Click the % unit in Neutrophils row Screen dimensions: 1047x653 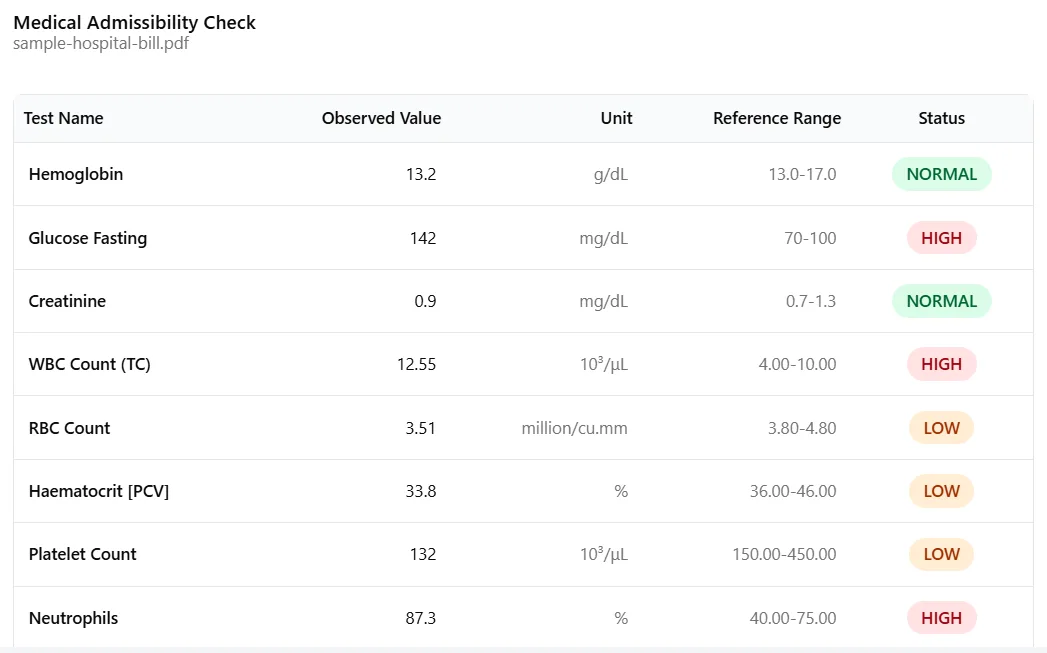pos(621,618)
